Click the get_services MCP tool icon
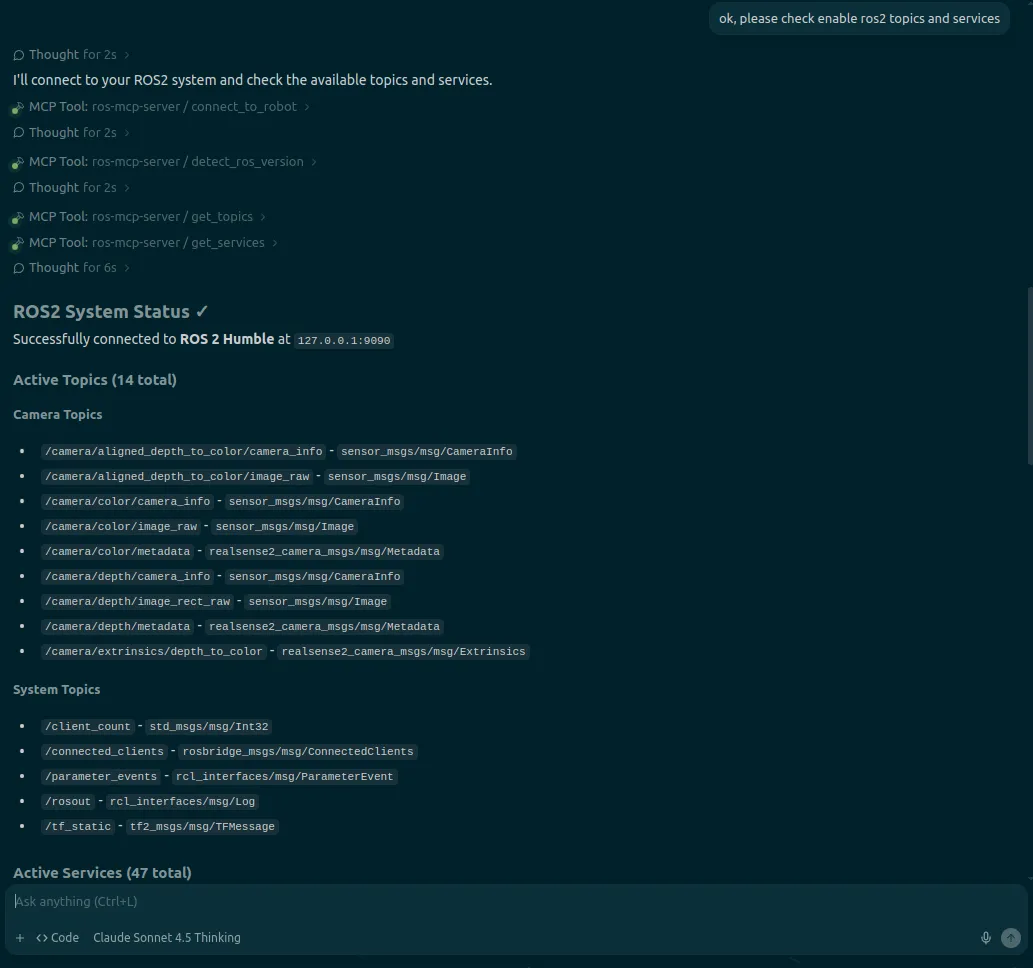 click(18, 243)
